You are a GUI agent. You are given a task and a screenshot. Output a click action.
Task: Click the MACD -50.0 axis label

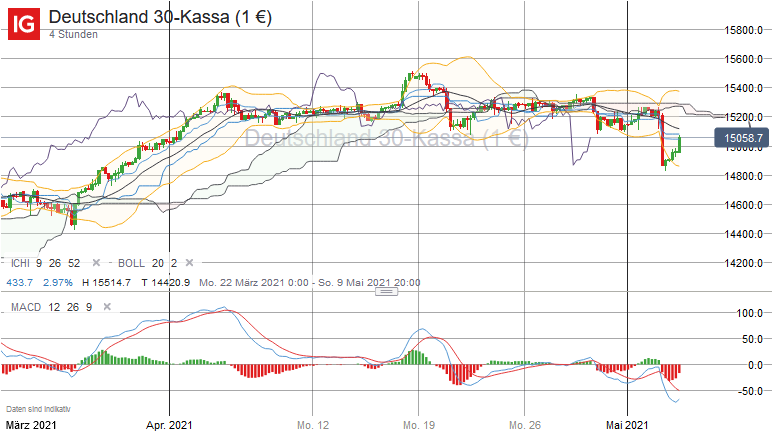[x=750, y=391]
